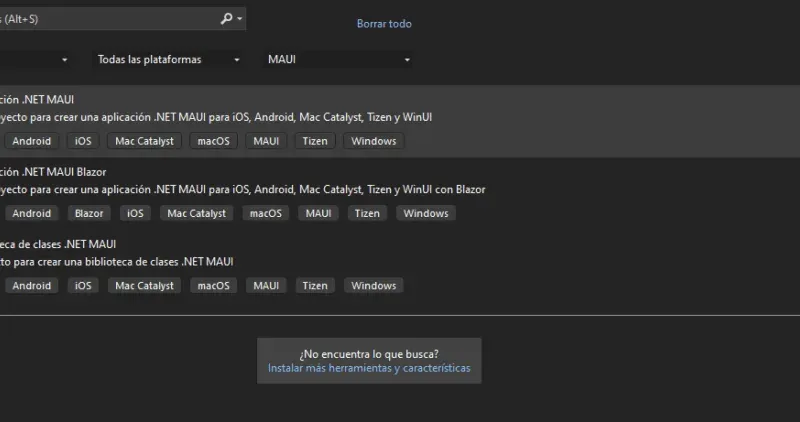Open the Todas las plataformas dropdown
Viewport: 800px width, 422px height.
coord(168,60)
